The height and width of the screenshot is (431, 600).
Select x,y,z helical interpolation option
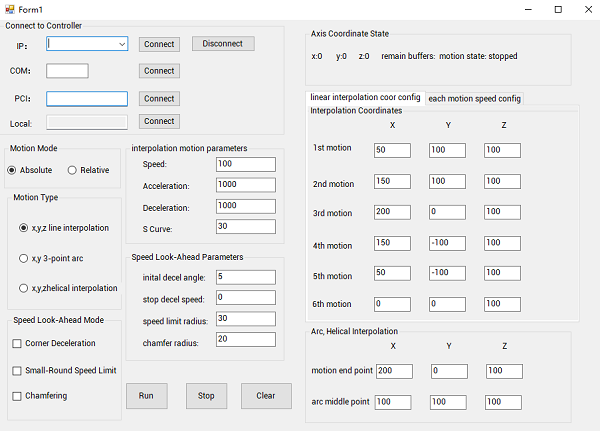24,288
